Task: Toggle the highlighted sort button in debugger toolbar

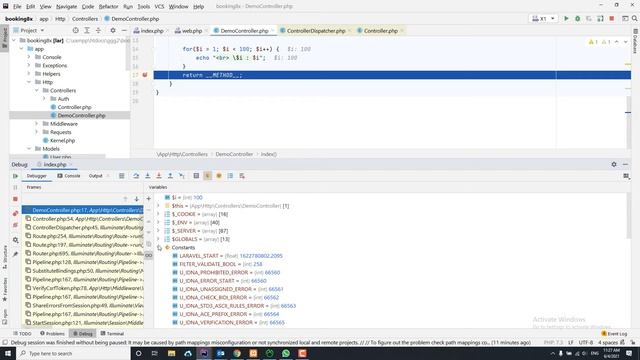Action: pos(207,176)
